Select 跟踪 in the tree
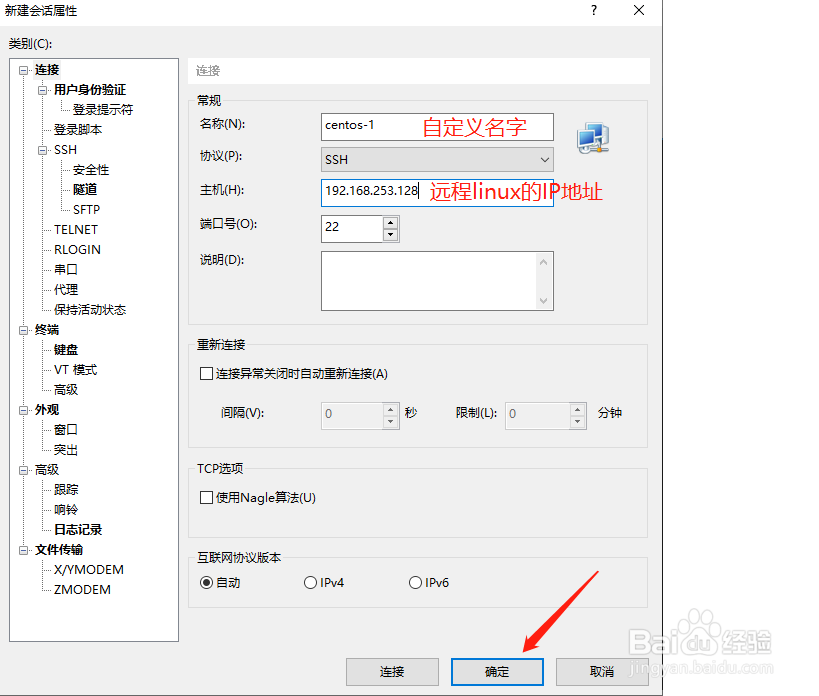The image size is (819, 696). (x=66, y=489)
